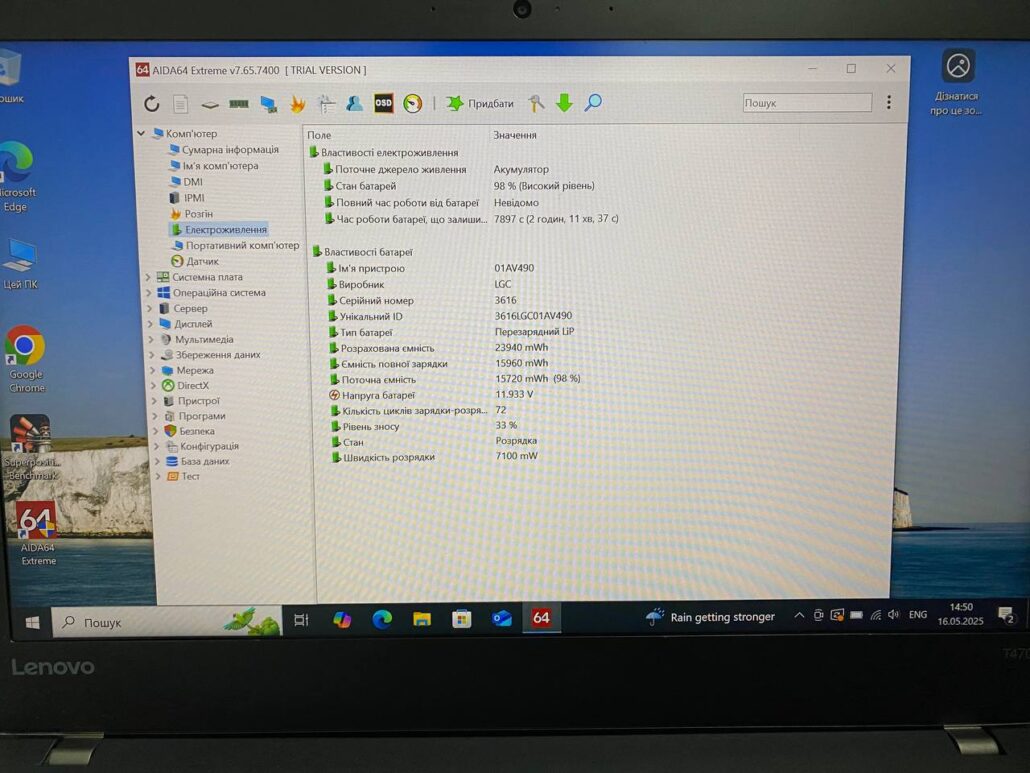
Task: Collapse the Комп'ютер tree node
Action: [x=141, y=133]
